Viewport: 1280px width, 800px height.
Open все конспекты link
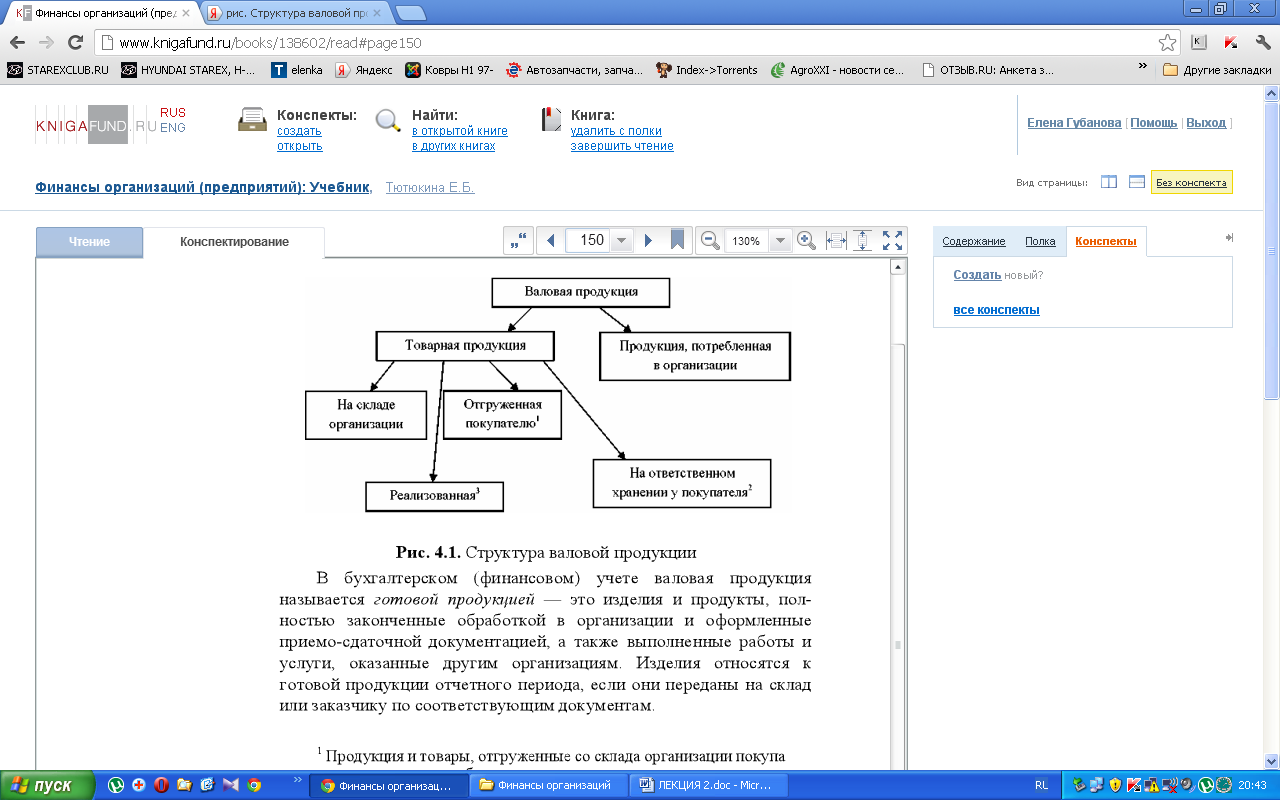pos(996,310)
